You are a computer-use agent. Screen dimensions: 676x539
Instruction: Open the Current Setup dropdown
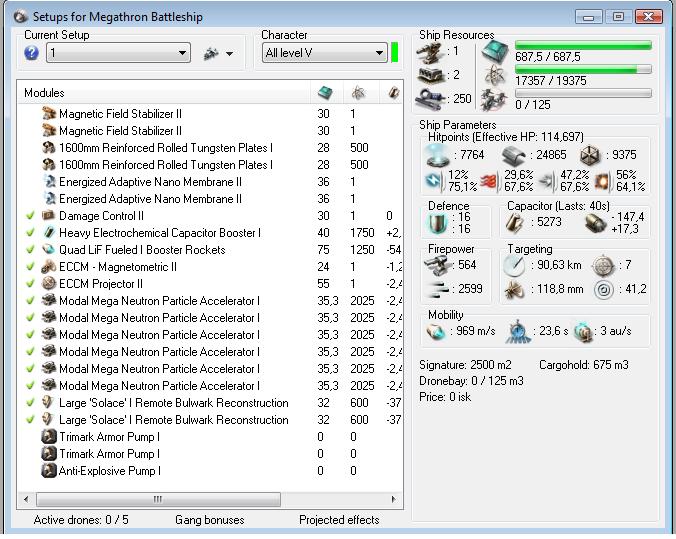[118, 53]
